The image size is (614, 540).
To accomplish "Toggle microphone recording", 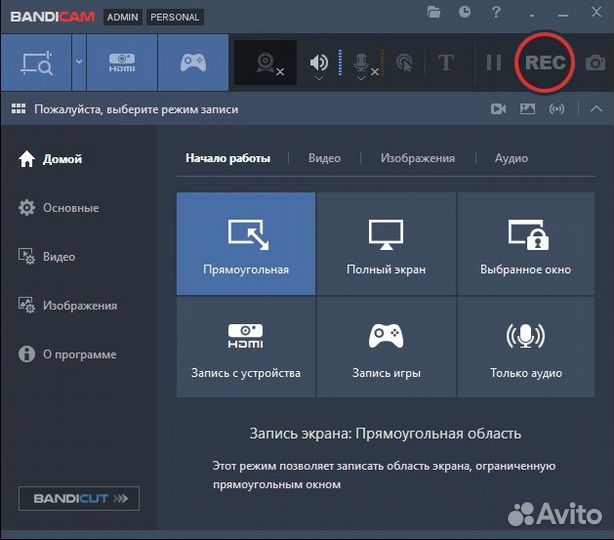I will coord(361,62).
